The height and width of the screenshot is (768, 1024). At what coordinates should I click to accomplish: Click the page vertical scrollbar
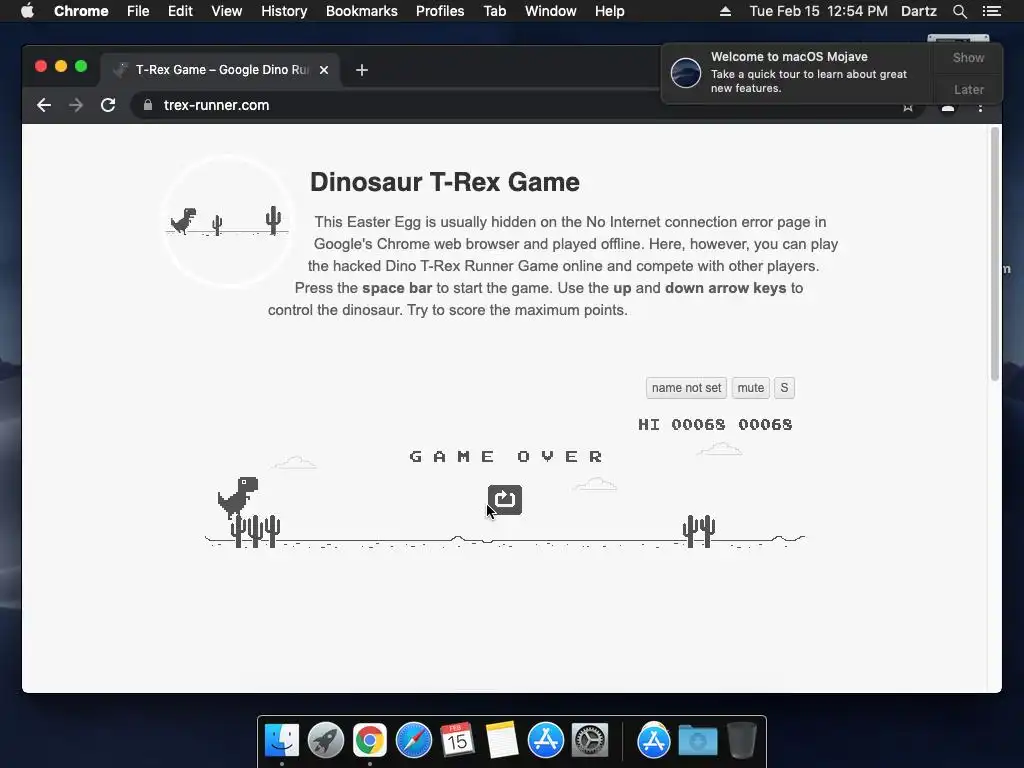(x=995, y=255)
